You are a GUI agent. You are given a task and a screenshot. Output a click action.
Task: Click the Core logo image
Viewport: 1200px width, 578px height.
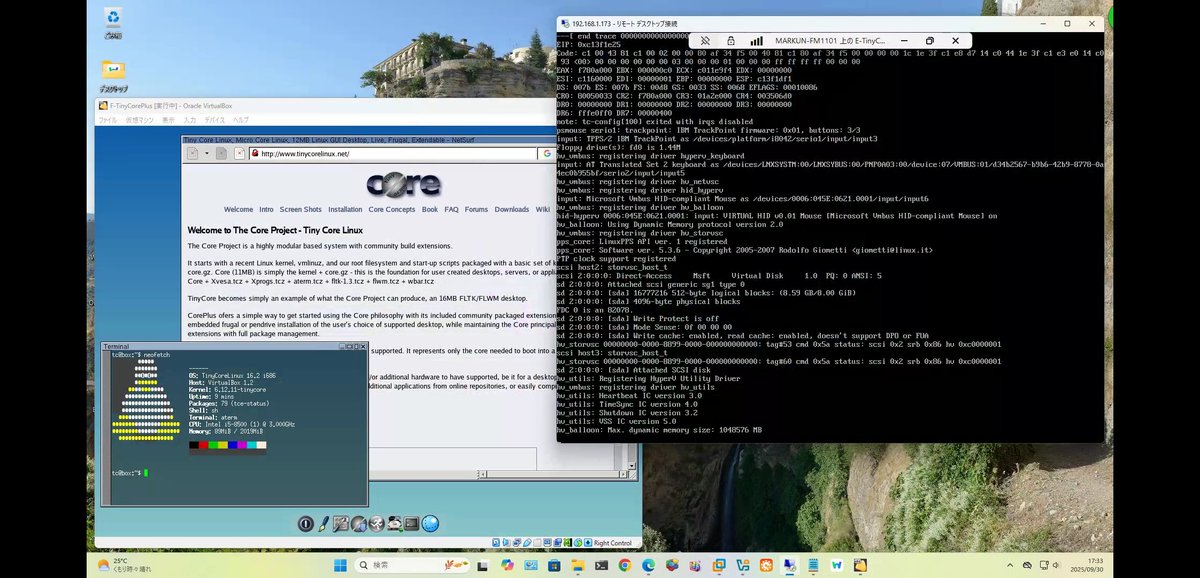(x=404, y=185)
